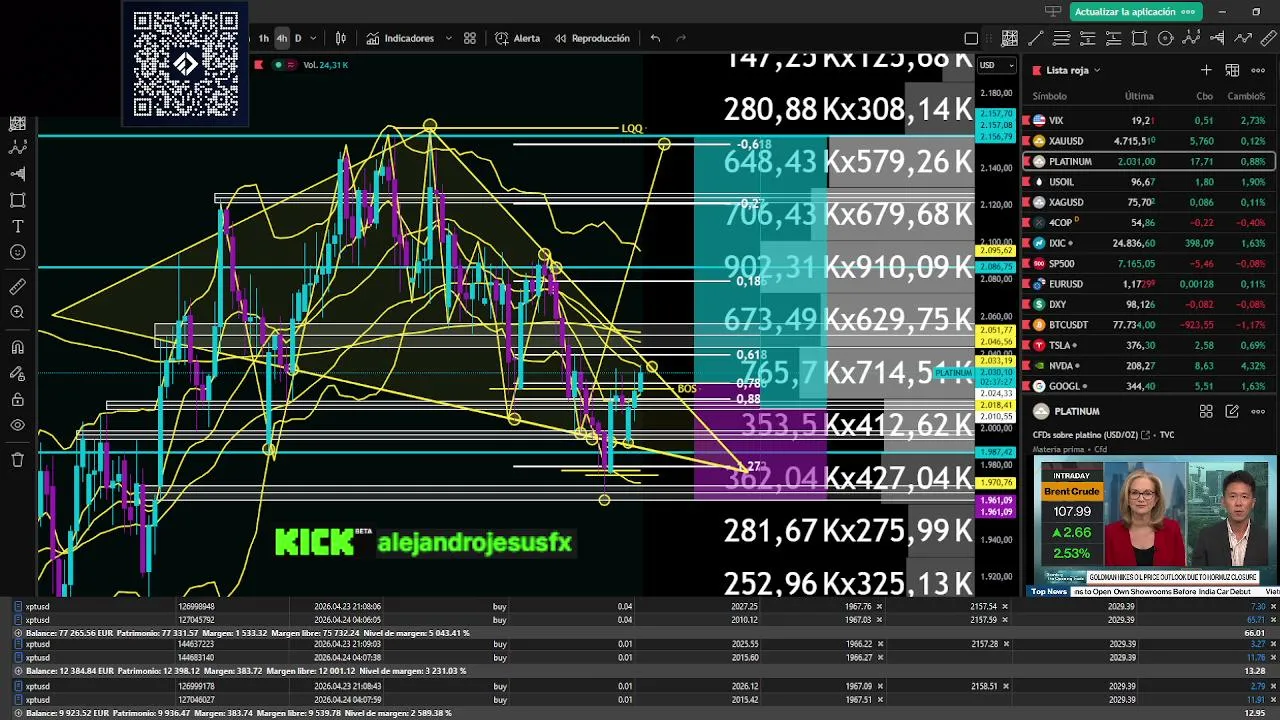1280x720 pixels.
Task: Undo the last chart action
Action: [655, 38]
